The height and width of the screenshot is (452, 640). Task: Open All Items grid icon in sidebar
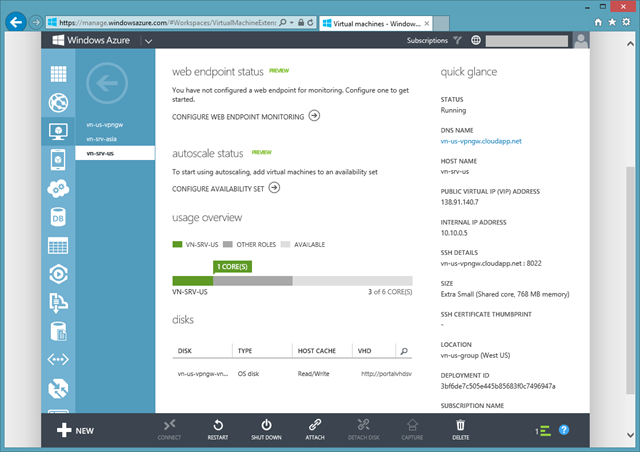point(58,74)
